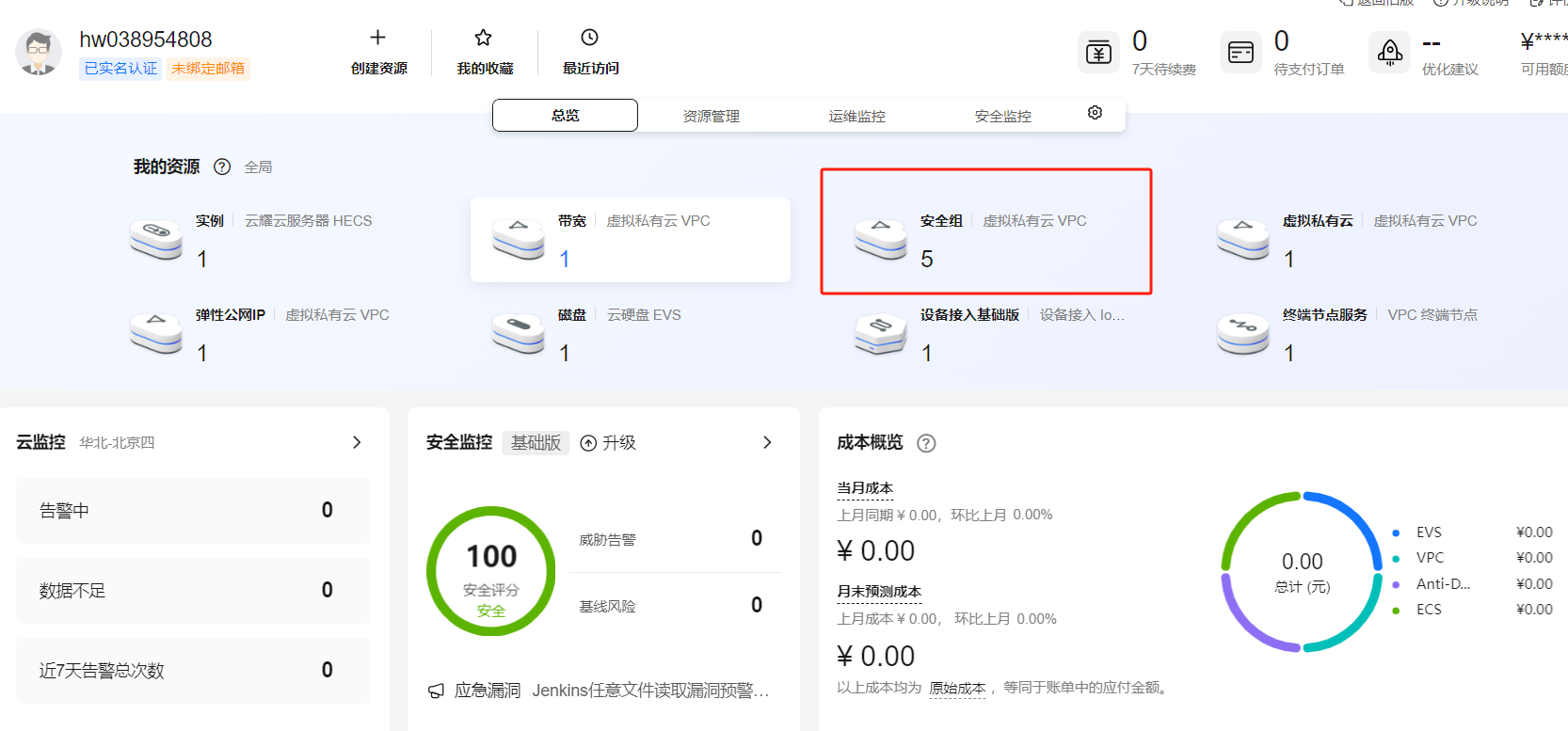Click the 当月成本 label
1568x731 pixels.
point(865,487)
